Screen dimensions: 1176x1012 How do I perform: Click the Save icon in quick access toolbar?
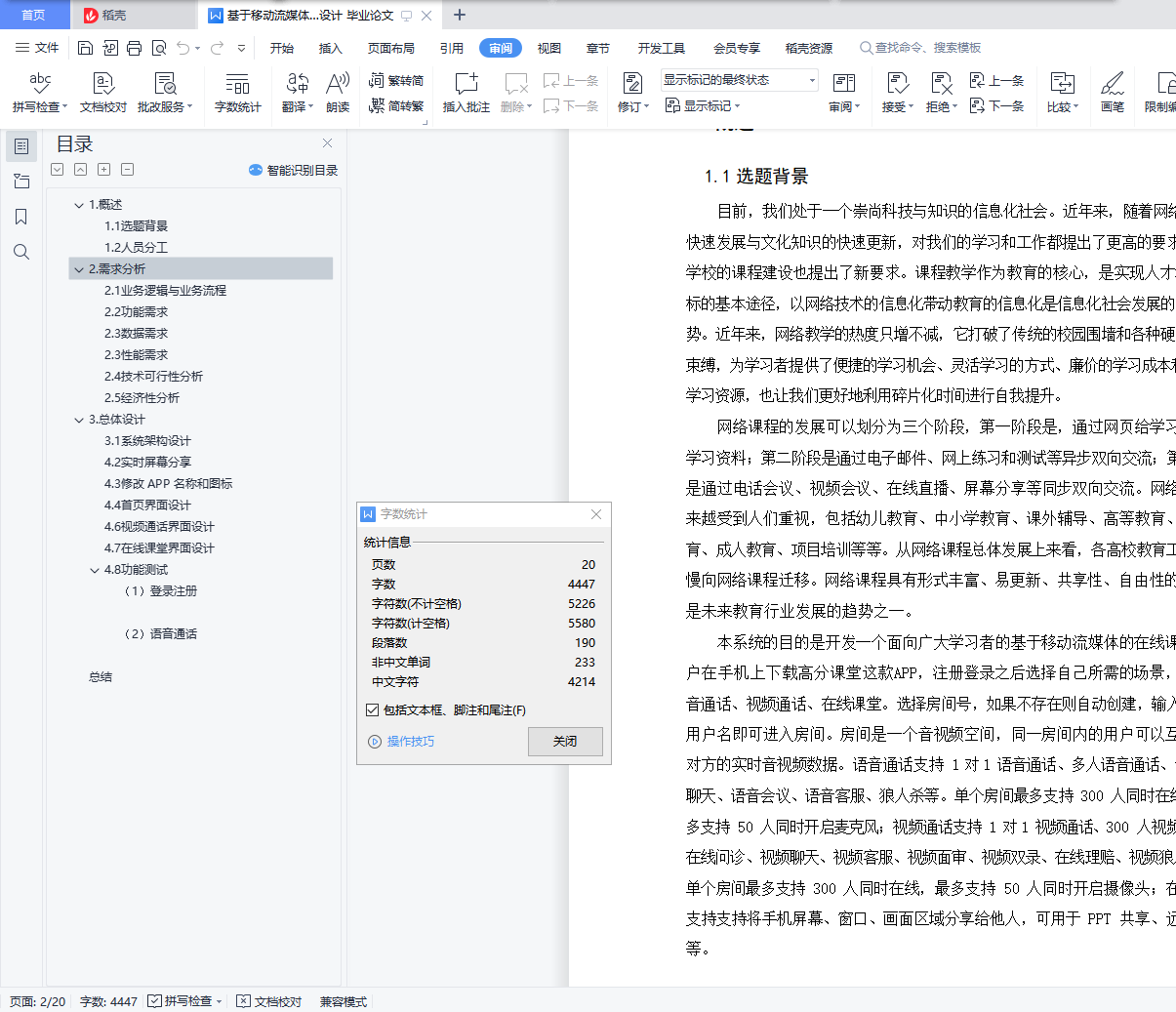click(85, 48)
